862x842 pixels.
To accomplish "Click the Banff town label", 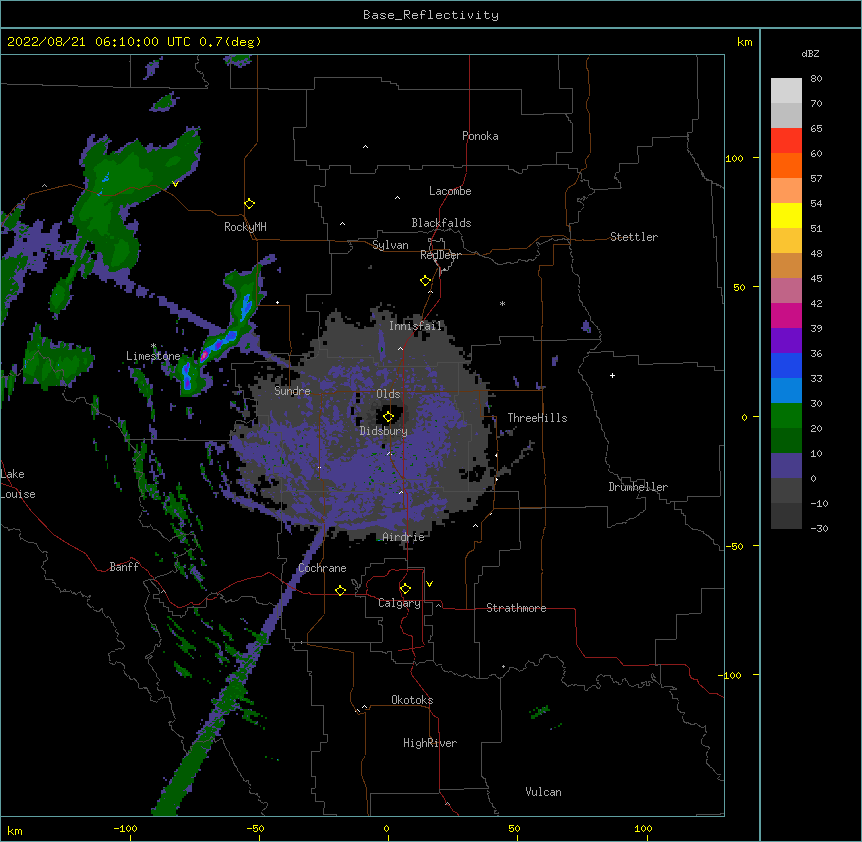I will (124, 567).
